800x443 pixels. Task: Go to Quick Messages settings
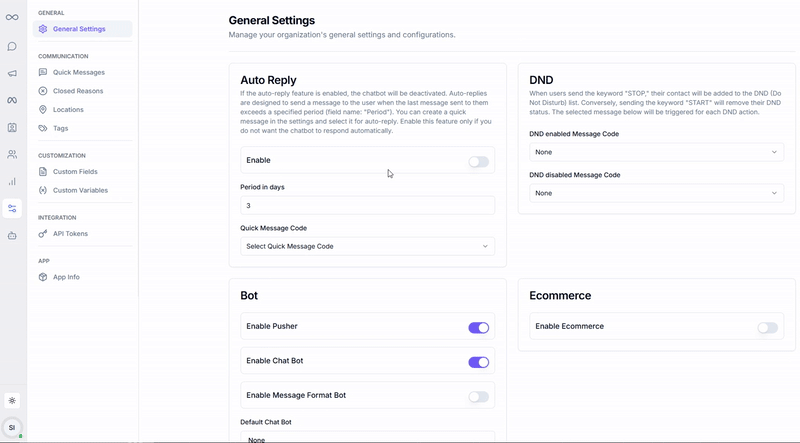pos(79,72)
